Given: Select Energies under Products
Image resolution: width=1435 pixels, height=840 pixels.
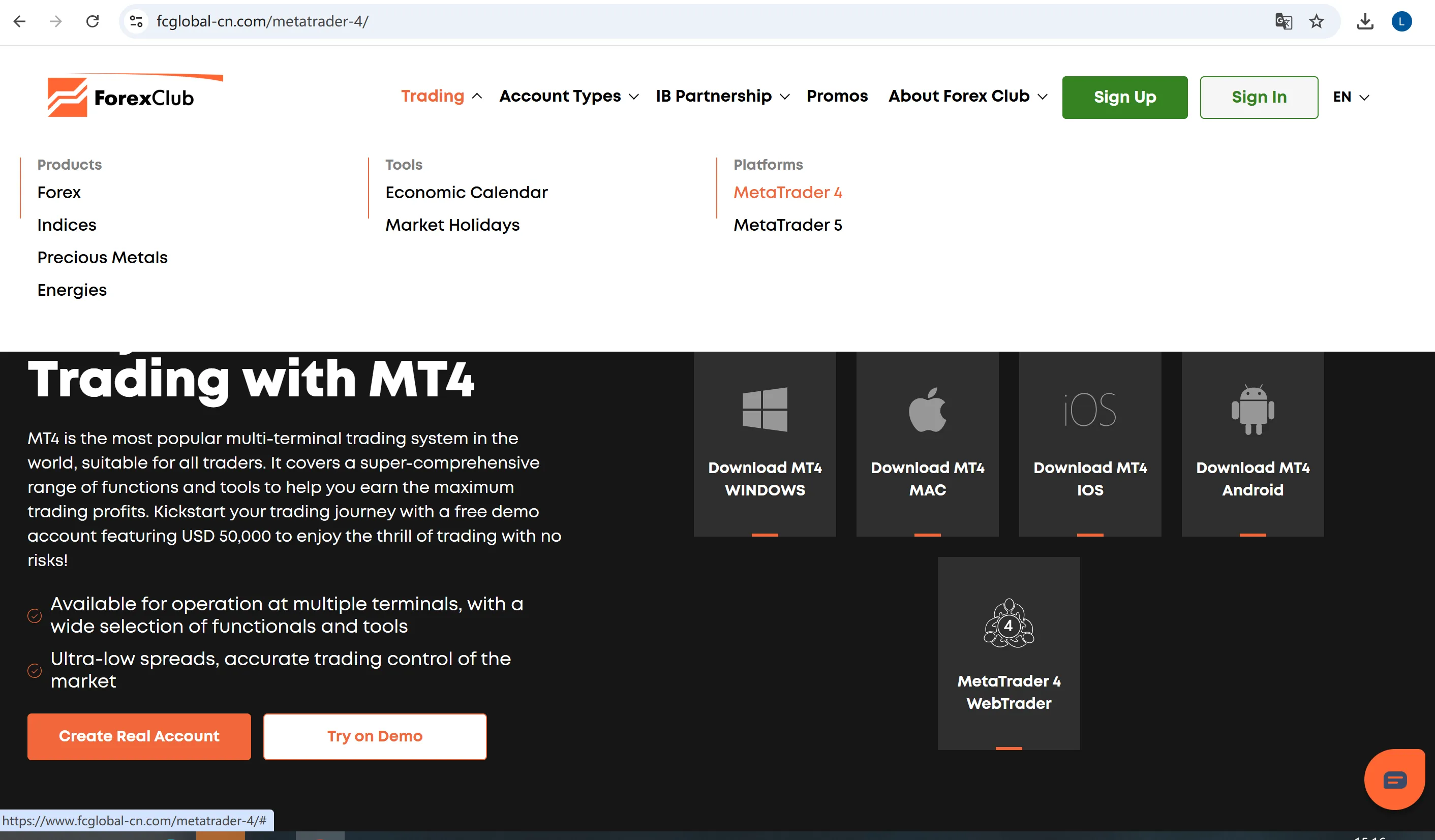Looking at the screenshot, I should [x=72, y=290].
